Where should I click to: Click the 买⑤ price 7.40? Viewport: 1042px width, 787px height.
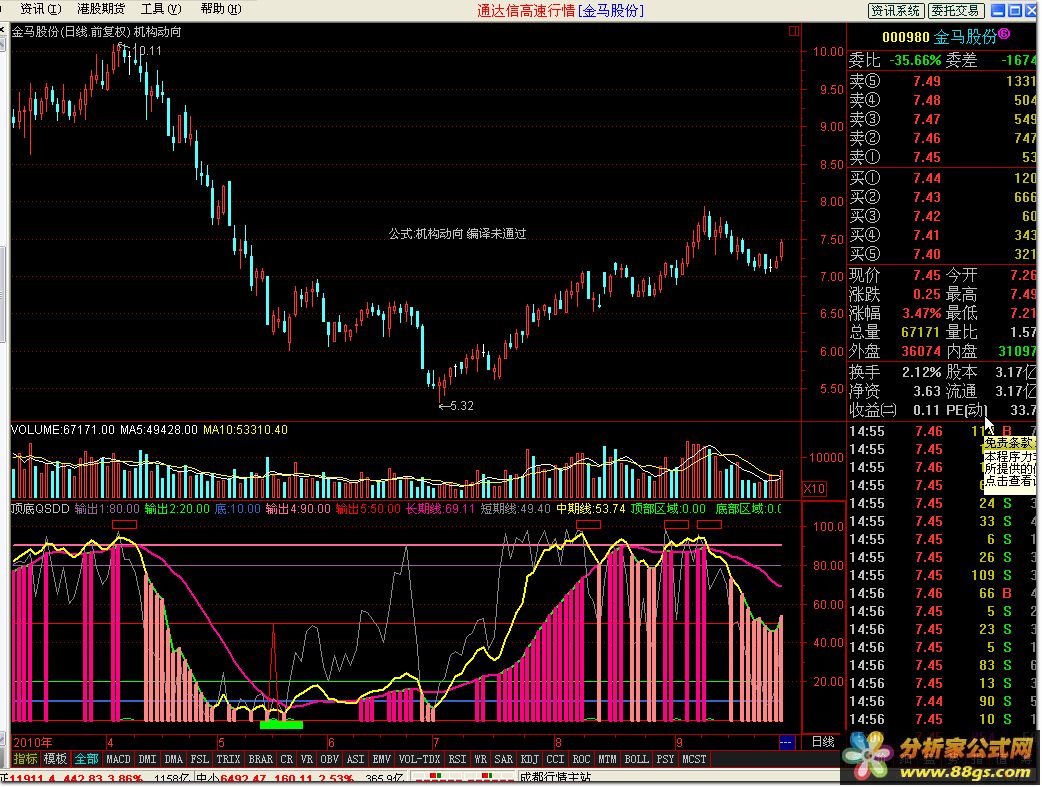point(926,254)
